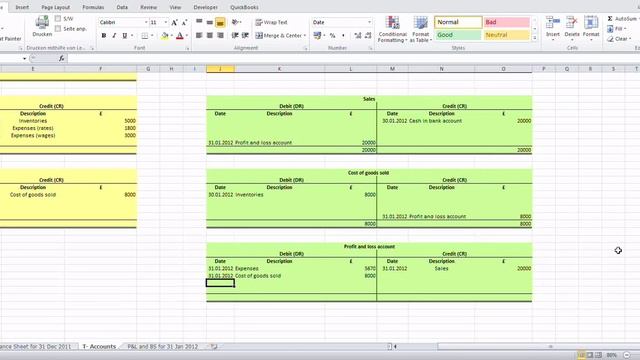Screen dimensions: 640x360
Task: Select the Page Layout view status icon
Action: (x=590, y=356)
